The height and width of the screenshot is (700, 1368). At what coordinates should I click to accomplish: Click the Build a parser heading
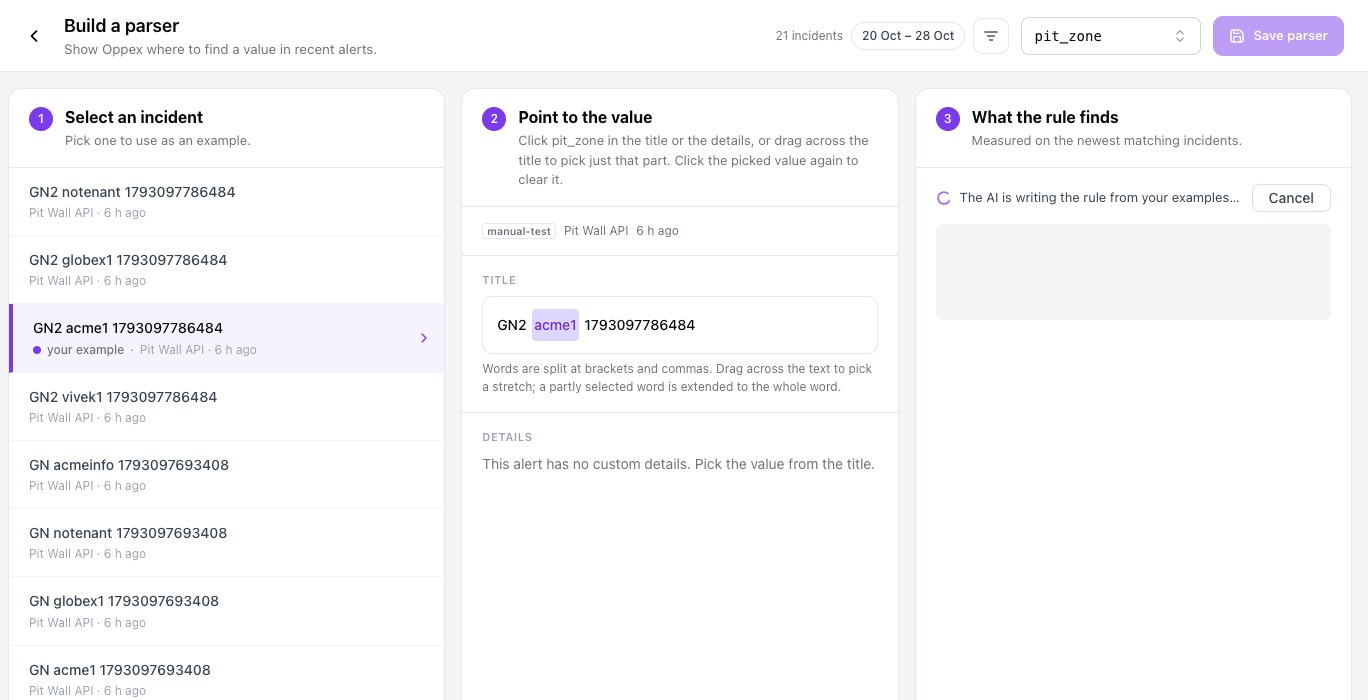click(x=122, y=26)
